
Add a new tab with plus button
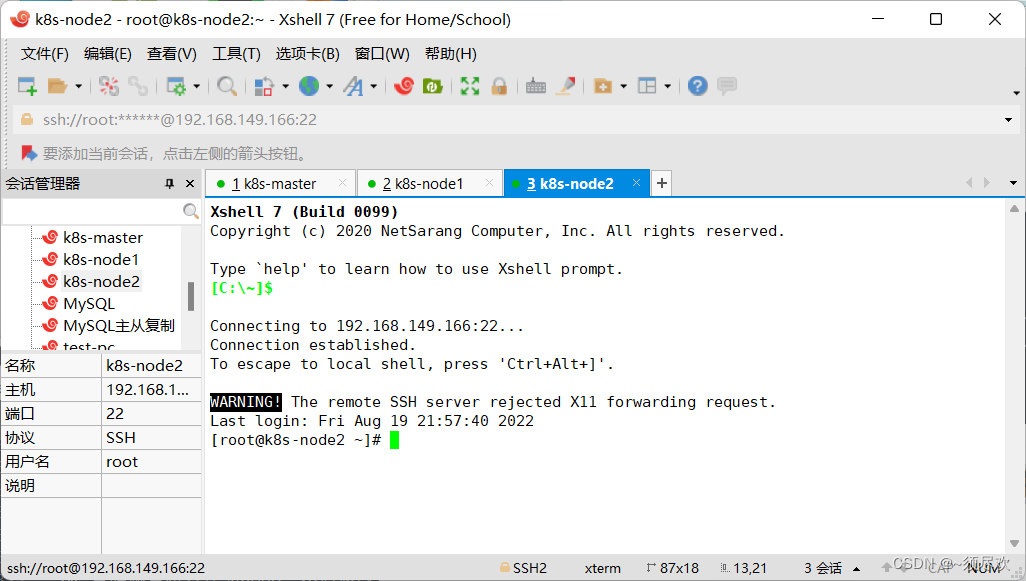[x=662, y=183]
